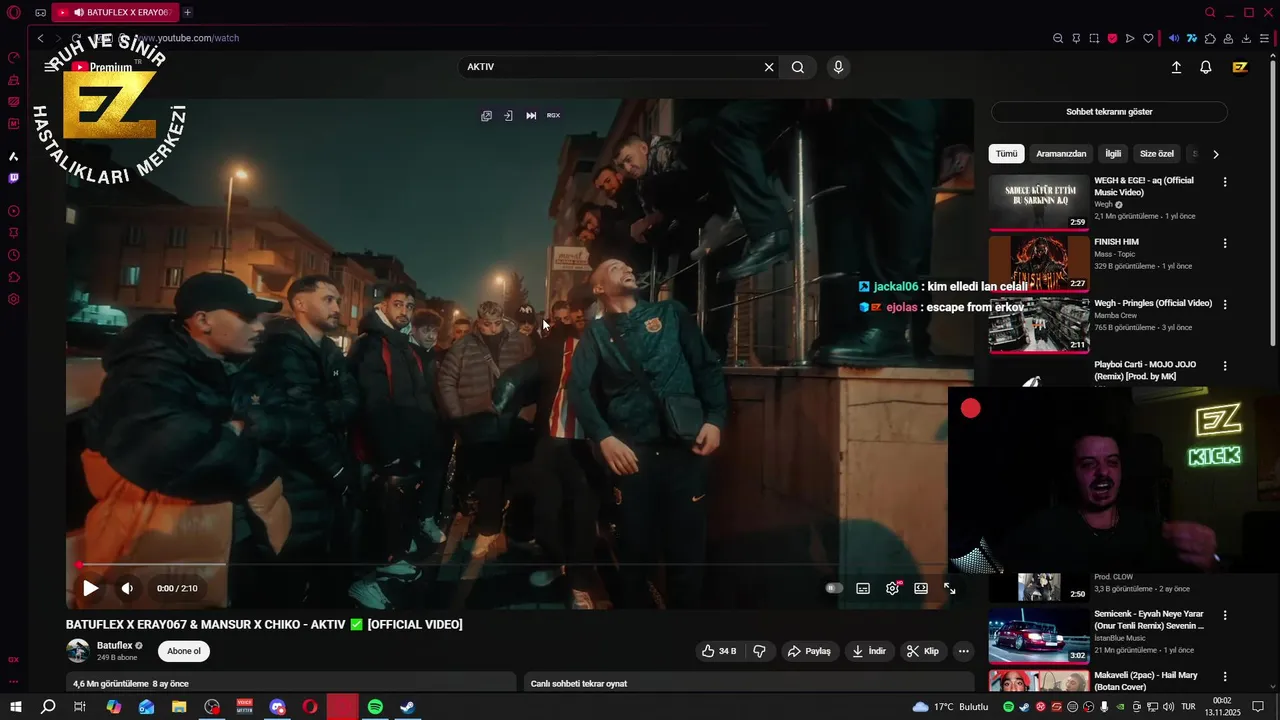Image resolution: width=1280 pixels, height=720 pixels.
Task: Open Twitch in the Opera sidebar
Action: [x=13, y=178]
